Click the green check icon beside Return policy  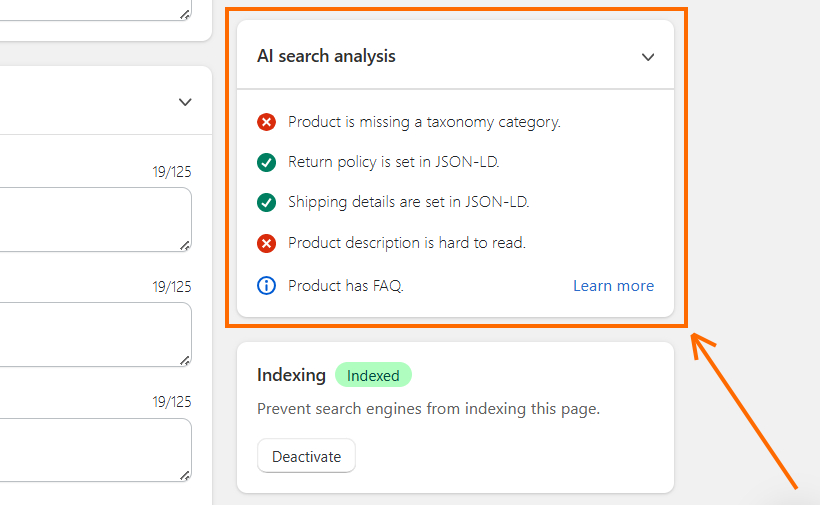266,163
